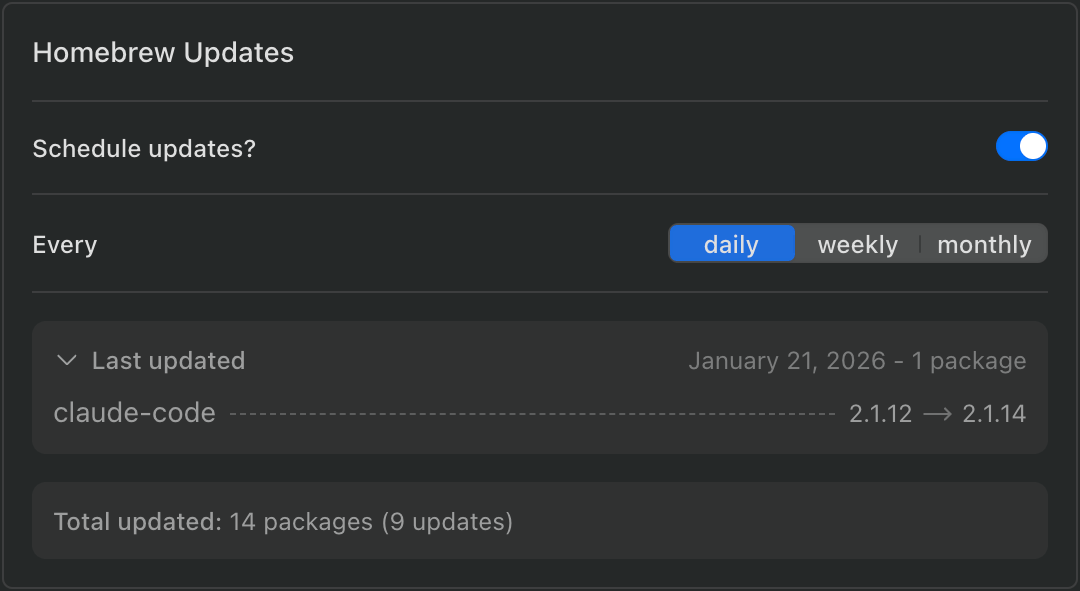1080x591 pixels.
Task: Switch to monthly updates
Action: tap(984, 243)
